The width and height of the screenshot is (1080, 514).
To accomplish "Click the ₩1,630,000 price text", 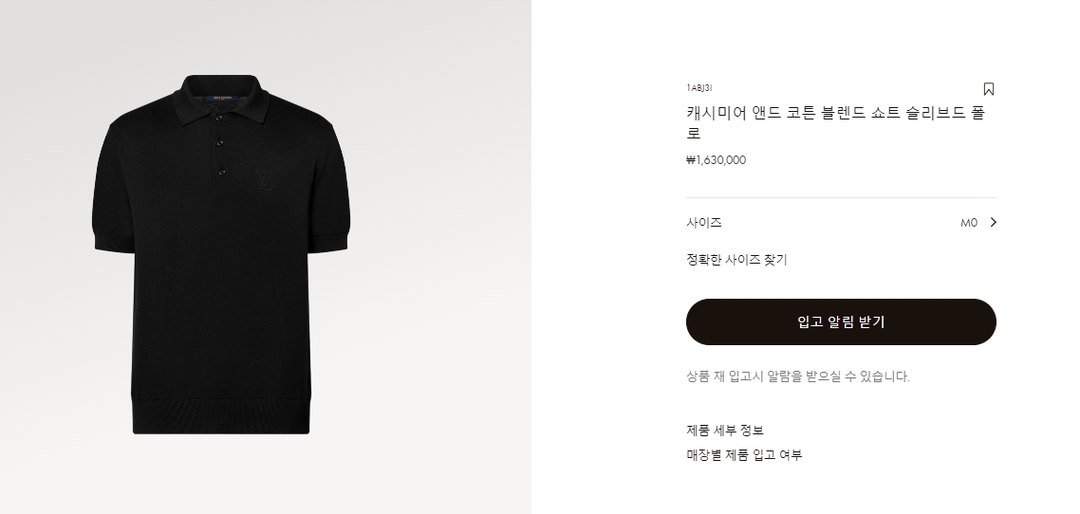I will [x=716, y=160].
